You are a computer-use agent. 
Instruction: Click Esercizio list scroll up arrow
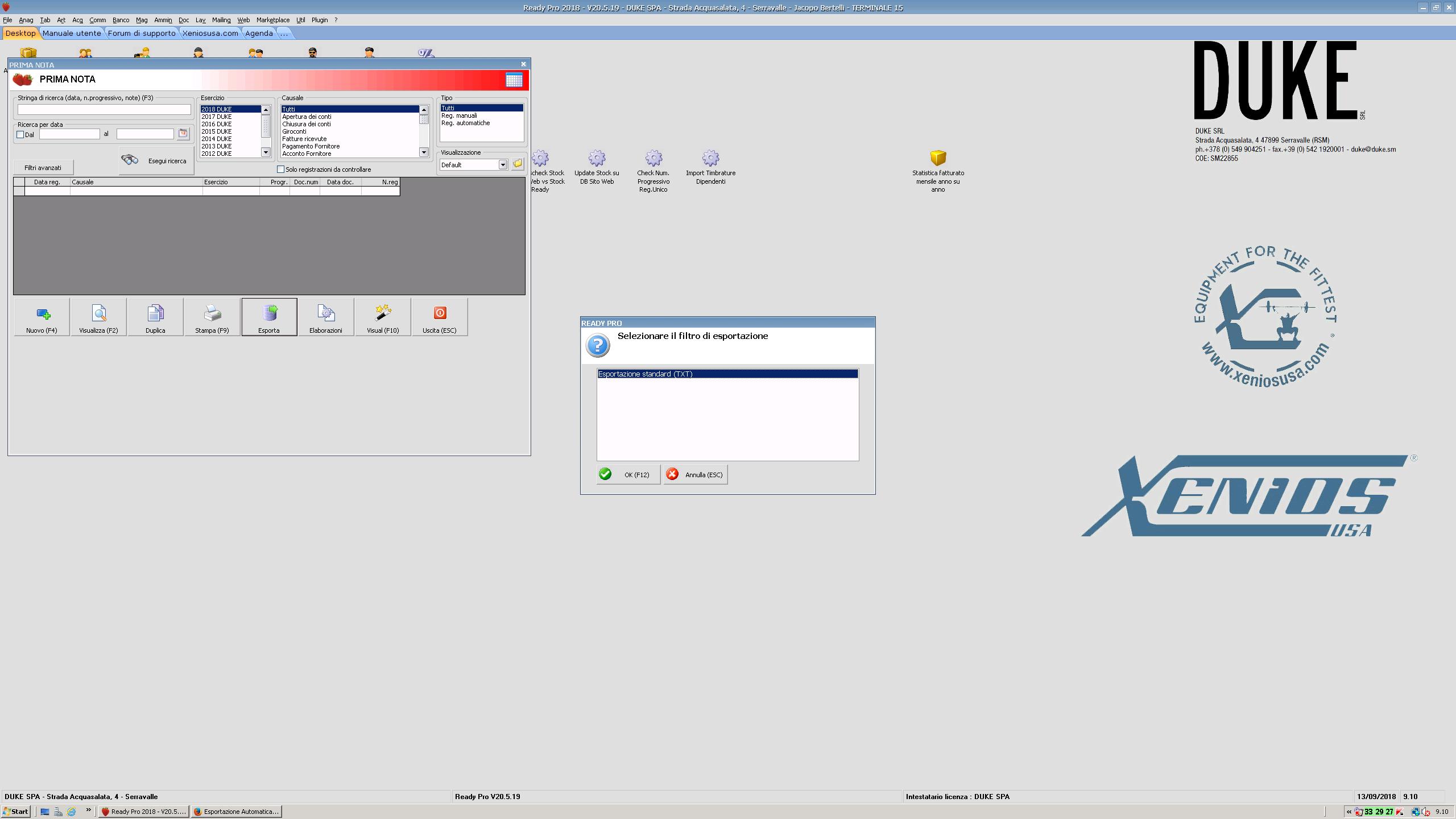coord(266,110)
